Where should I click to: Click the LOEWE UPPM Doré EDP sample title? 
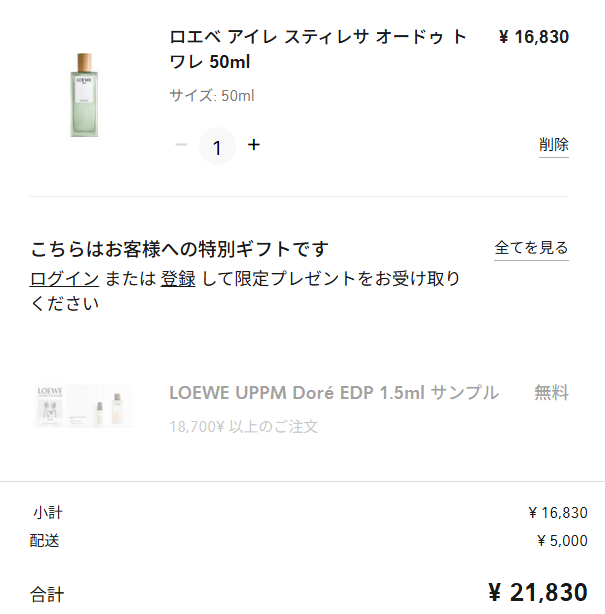pos(334,392)
